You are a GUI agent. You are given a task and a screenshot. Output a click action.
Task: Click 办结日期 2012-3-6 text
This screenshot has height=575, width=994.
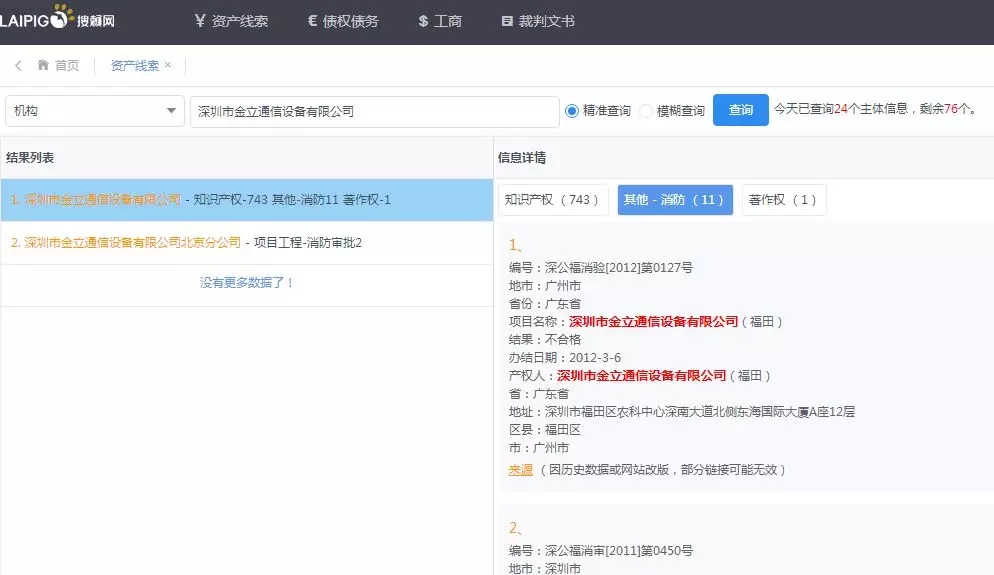click(x=565, y=358)
